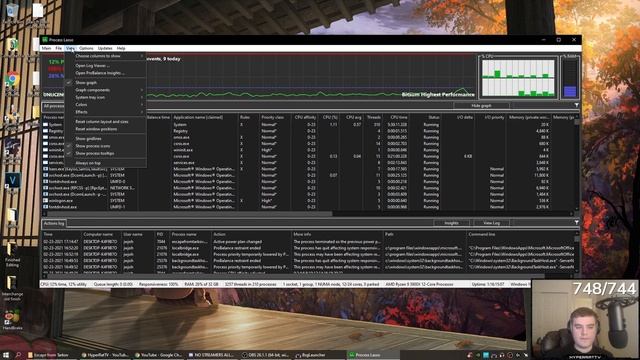Select the All processes tab

(x=53, y=106)
